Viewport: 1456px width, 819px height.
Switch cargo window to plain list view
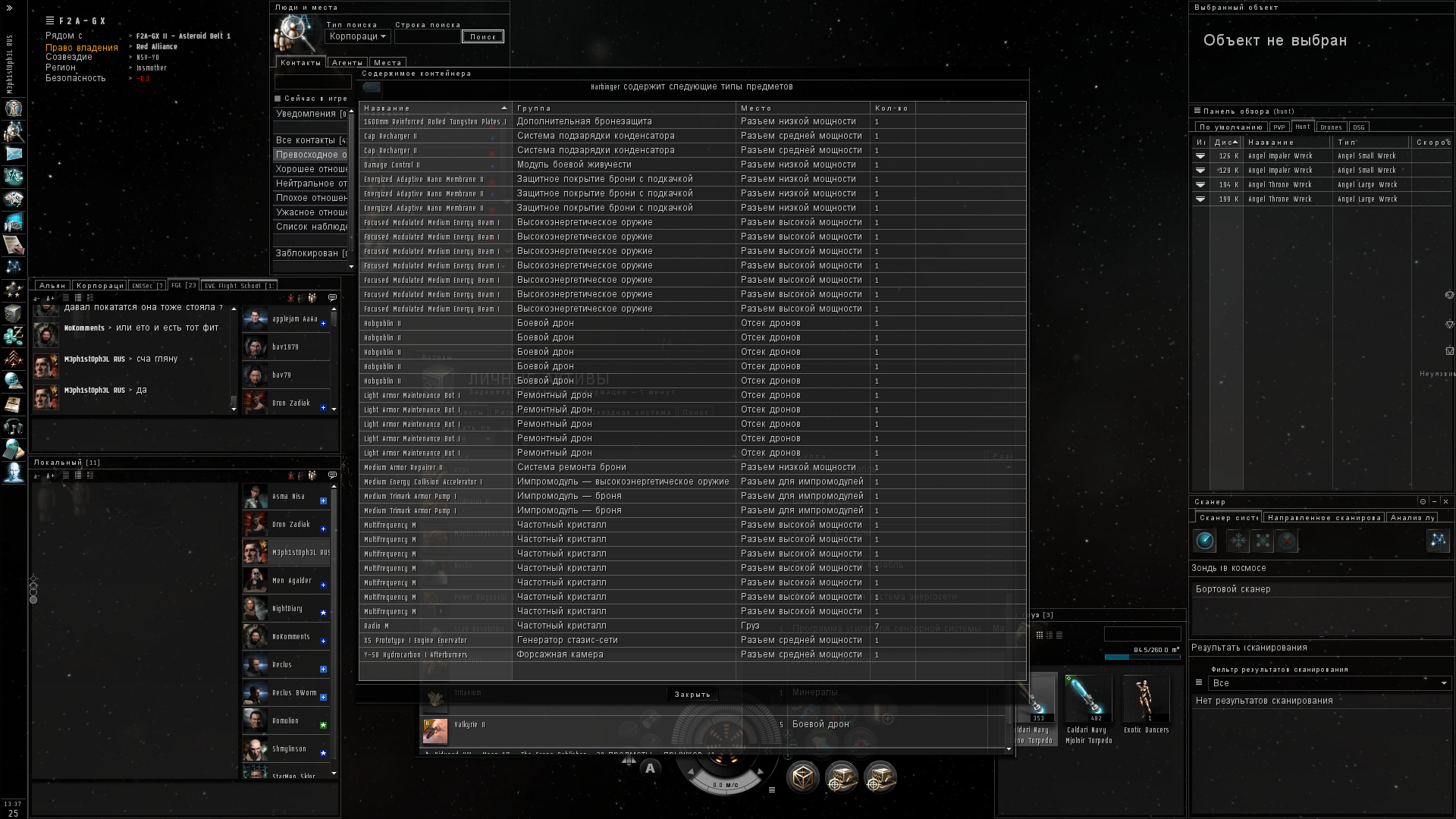1059,635
